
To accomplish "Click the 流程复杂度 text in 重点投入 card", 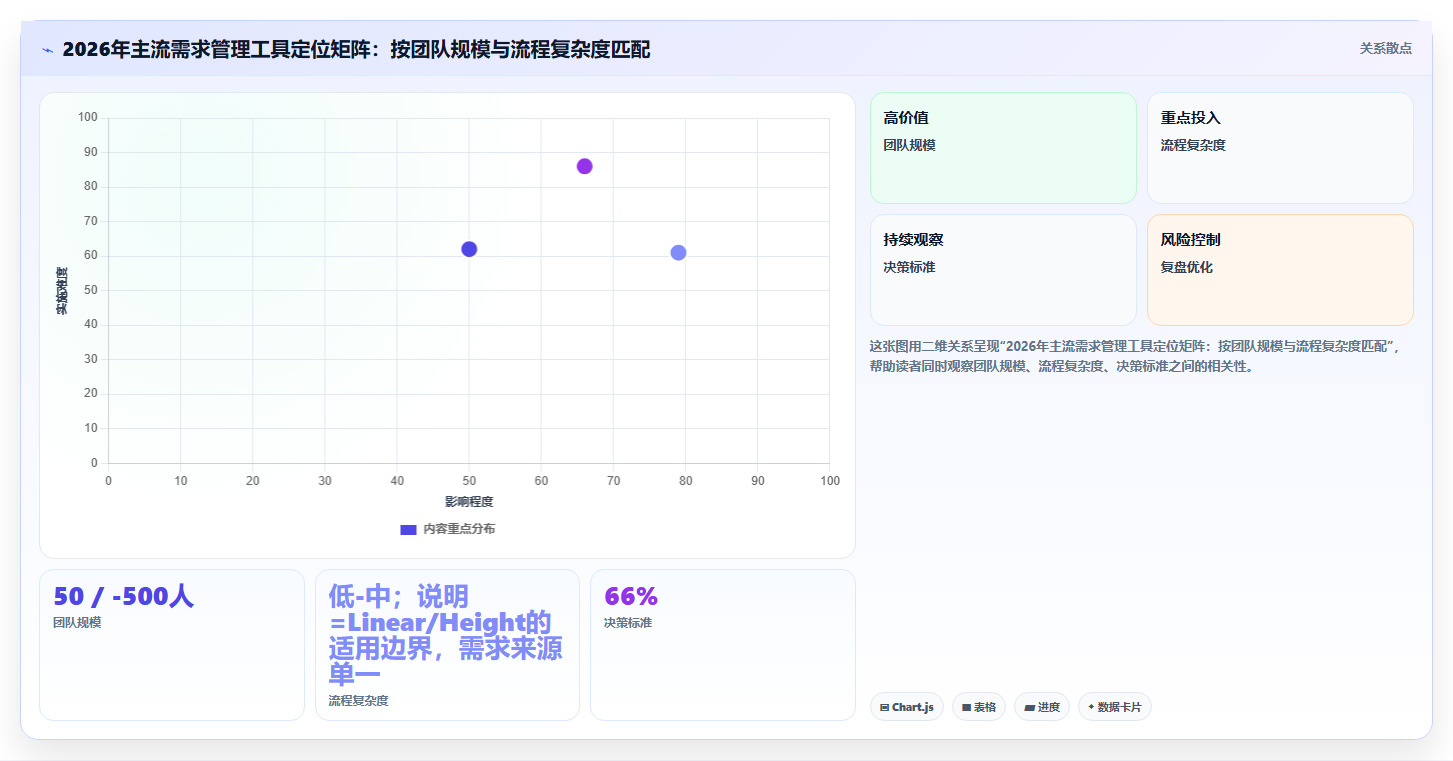I will (1193, 145).
